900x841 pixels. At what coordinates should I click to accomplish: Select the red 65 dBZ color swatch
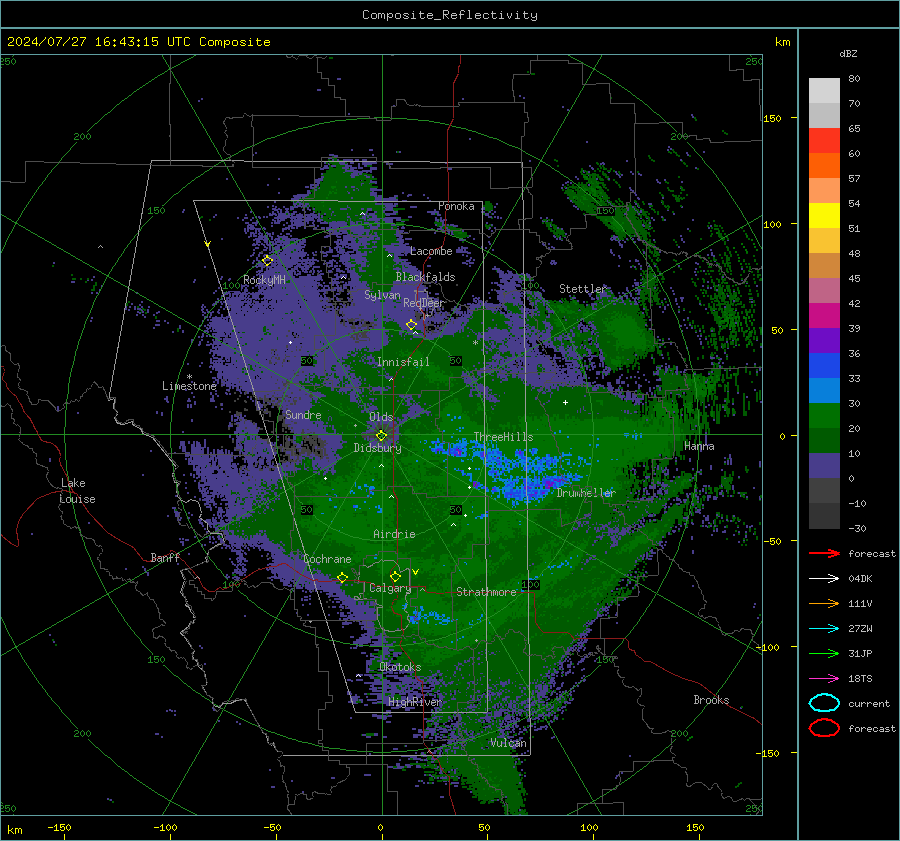coord(824,140)
